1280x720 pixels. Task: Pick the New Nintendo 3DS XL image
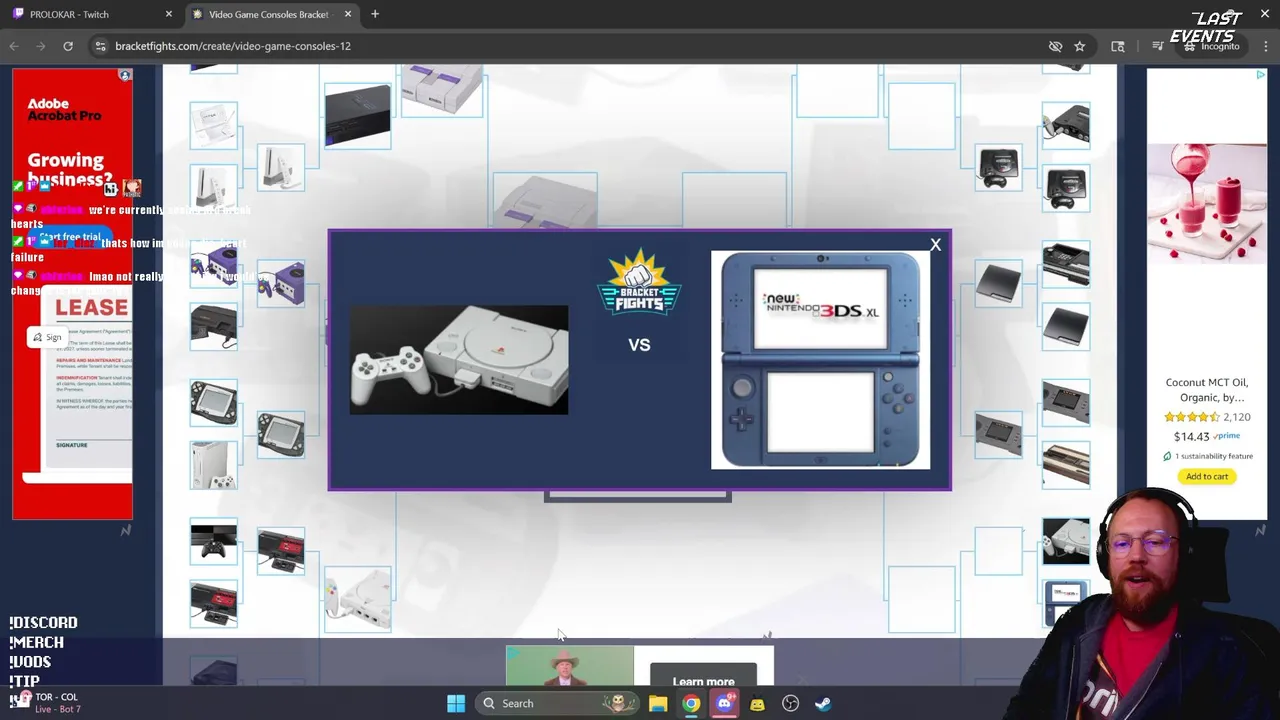(x=820, y=360)
